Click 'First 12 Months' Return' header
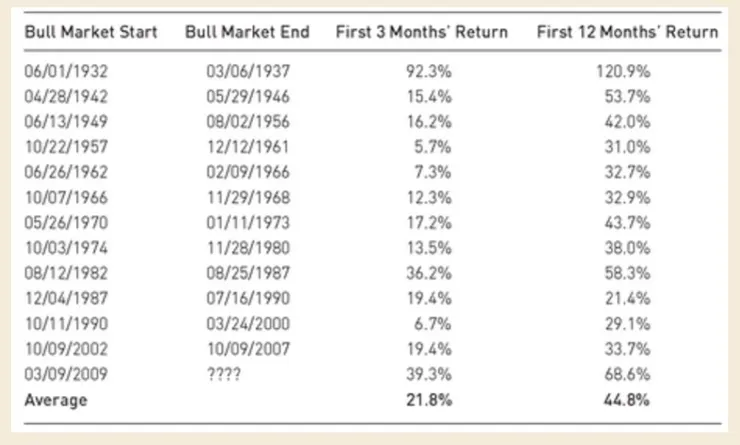 627,31
